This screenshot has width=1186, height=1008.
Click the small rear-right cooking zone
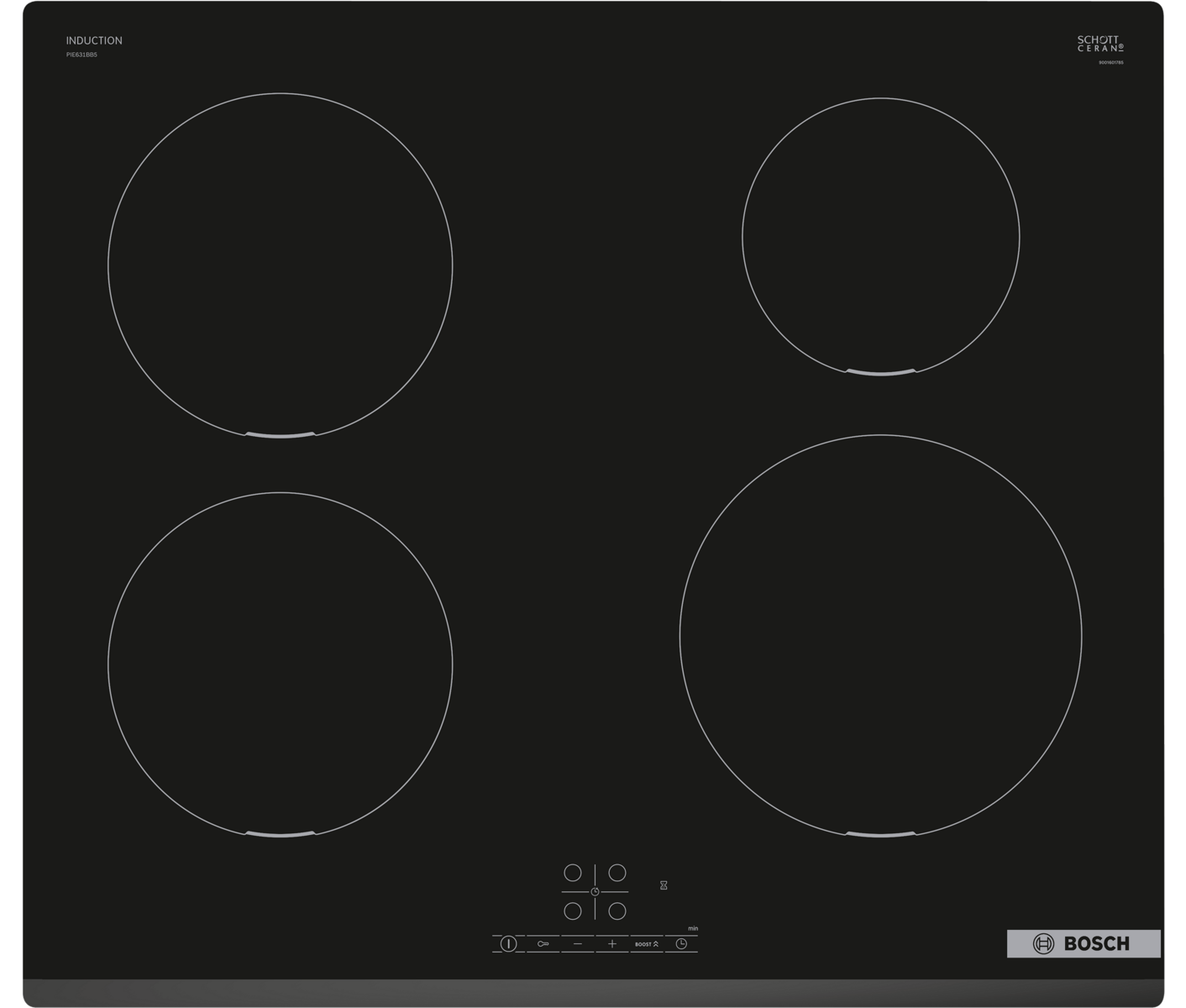click(880, 236)
